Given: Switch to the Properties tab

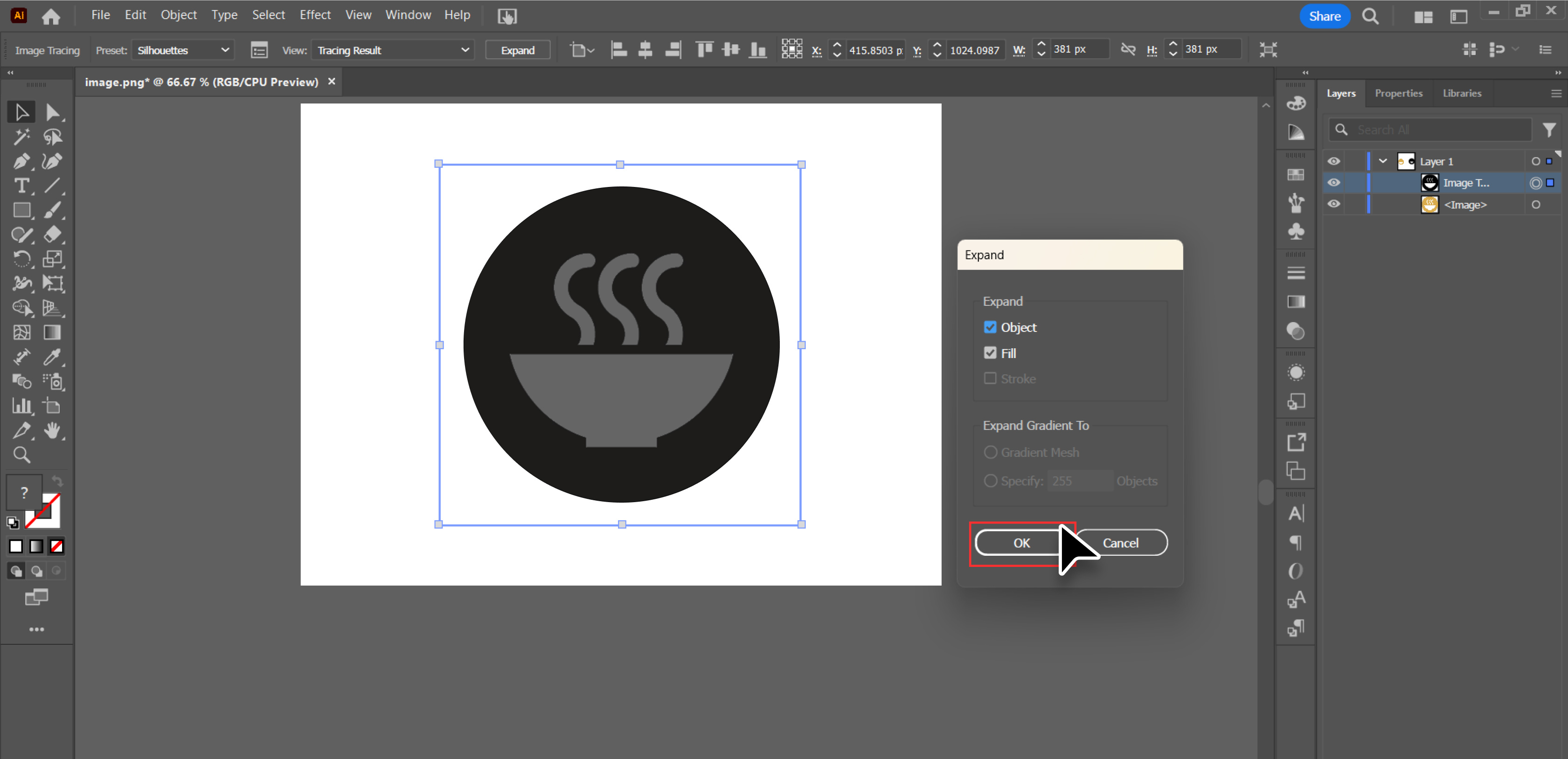Looking at the screenshot, I should click(1398, 92).
